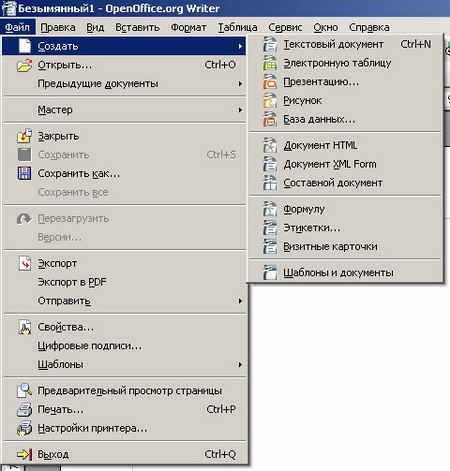Expand the Отправить submenu arrow
The image size is (450, 471).
tap(240, 301)
